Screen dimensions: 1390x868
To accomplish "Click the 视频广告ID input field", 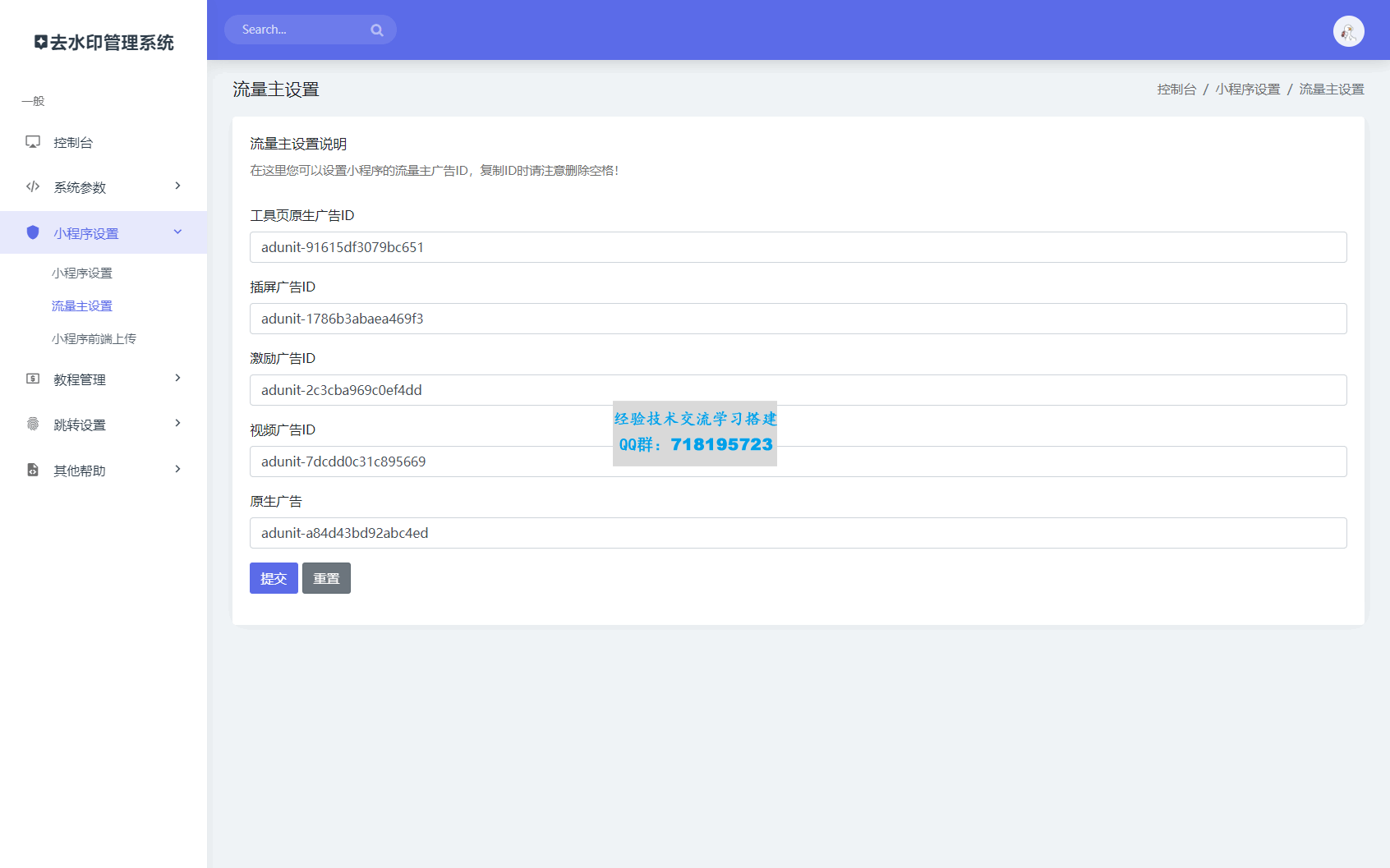I will (798, 462).
